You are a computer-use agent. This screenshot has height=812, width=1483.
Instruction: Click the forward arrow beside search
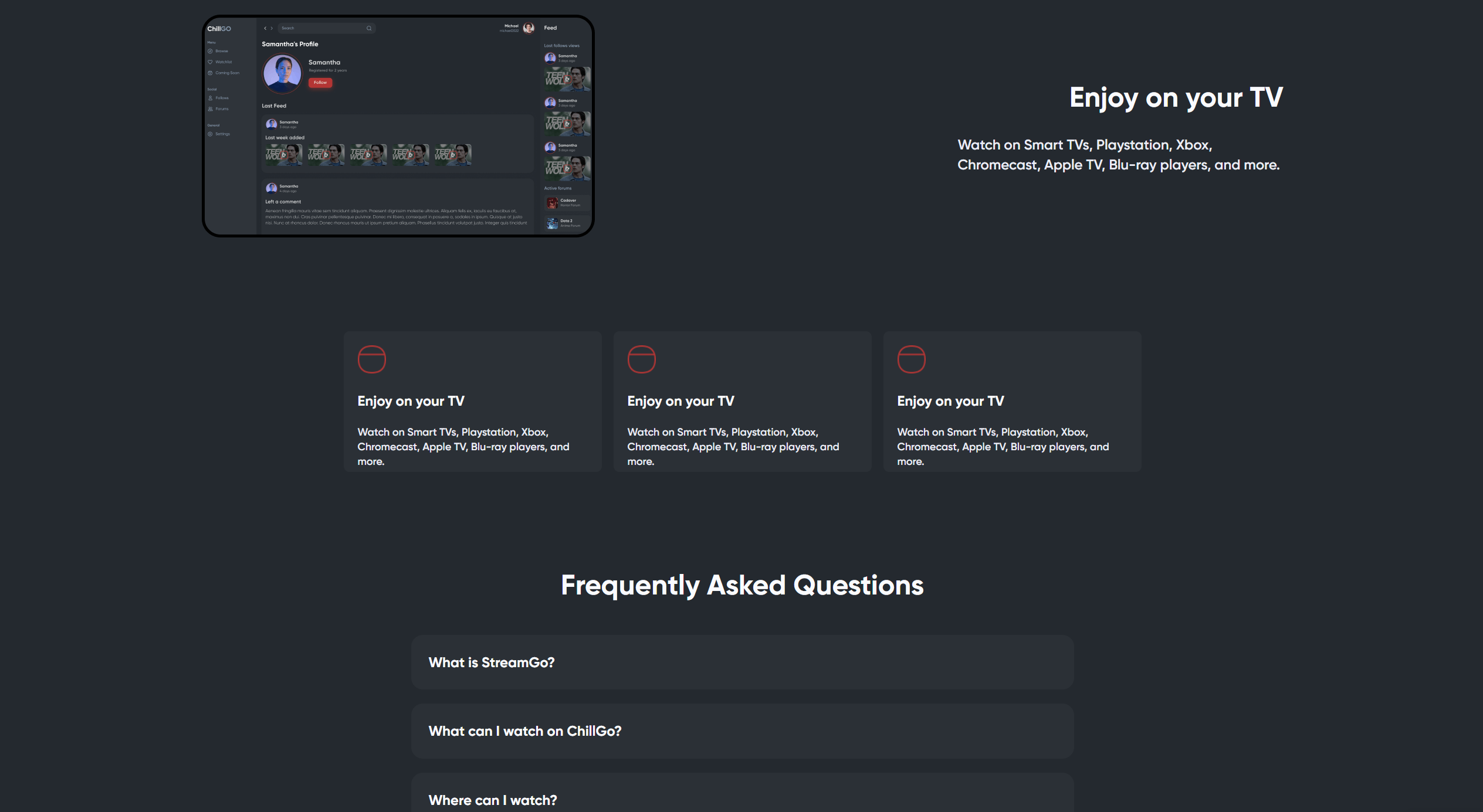272,28
